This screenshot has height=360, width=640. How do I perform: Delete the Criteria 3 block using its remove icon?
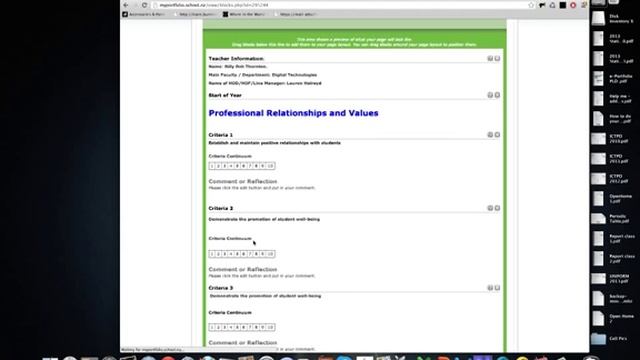497,288
